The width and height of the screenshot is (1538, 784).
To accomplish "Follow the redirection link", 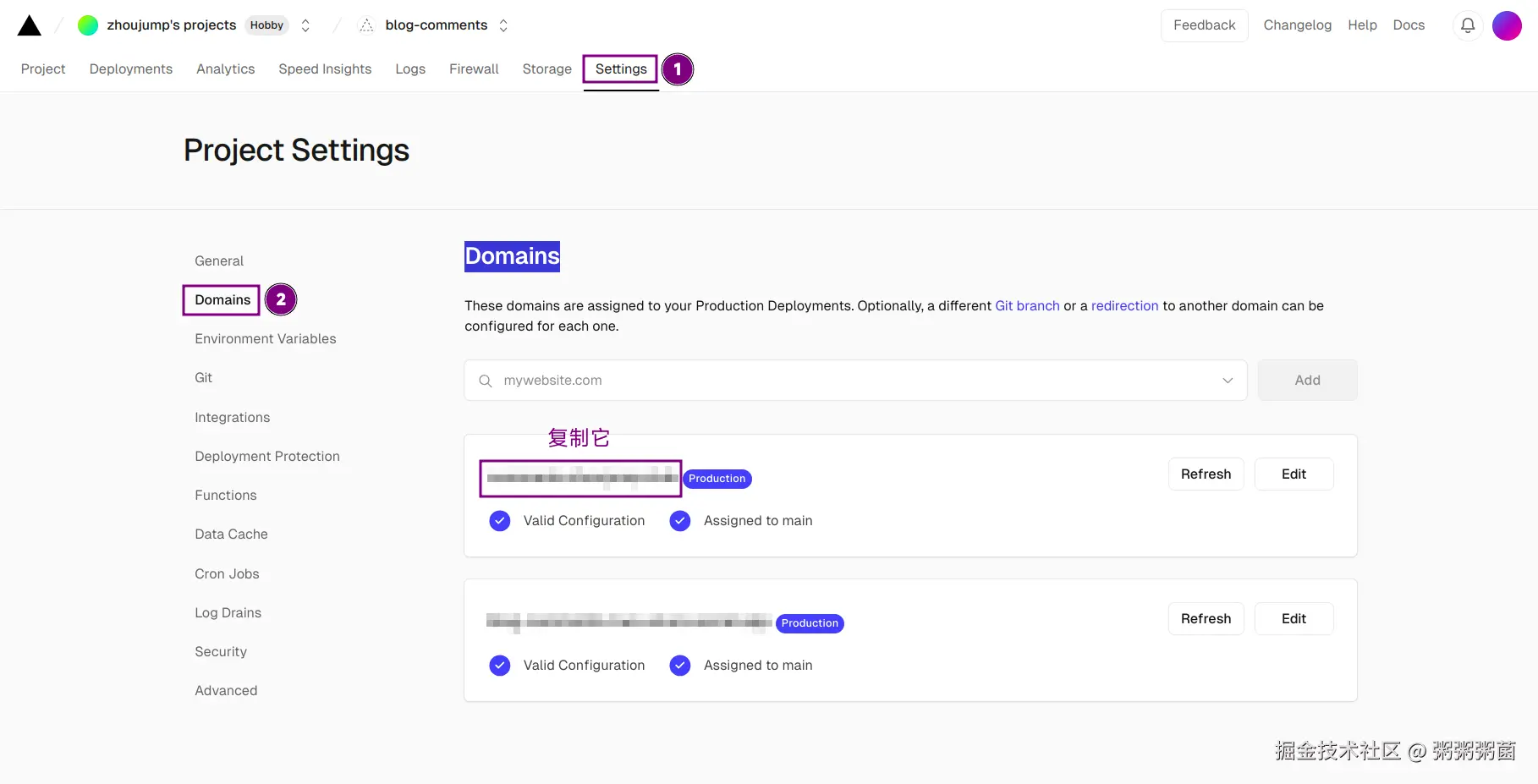I will click(x=1124, y=306).
